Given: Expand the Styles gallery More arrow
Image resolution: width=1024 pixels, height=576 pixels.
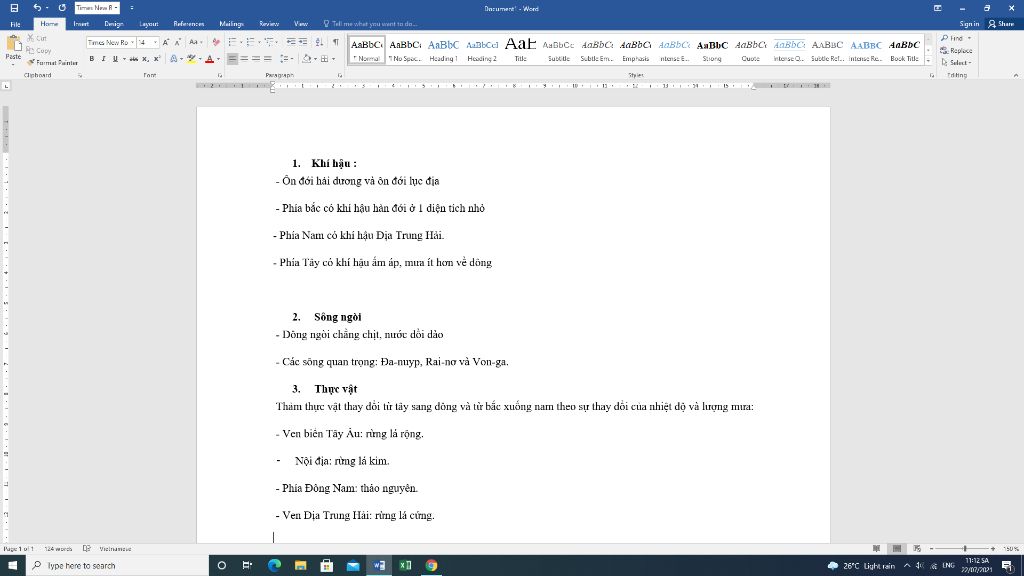Looking at the screenshot, I should pyautogui.click(x=928, y=60).
